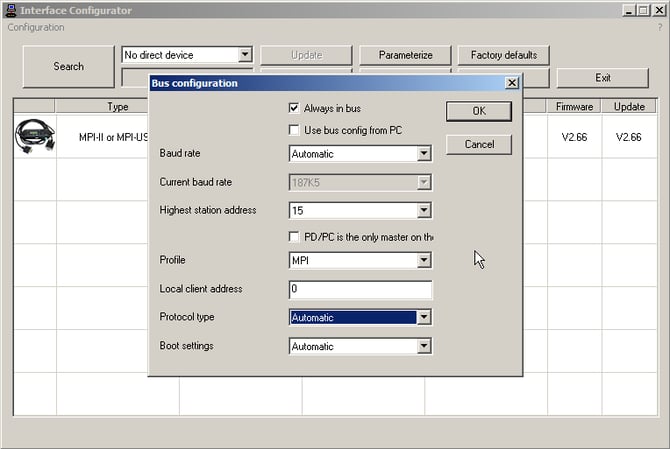Screen dimensions: 670x449
Task: Enable Use bus config from PC
Action: [x=294, y=130]
